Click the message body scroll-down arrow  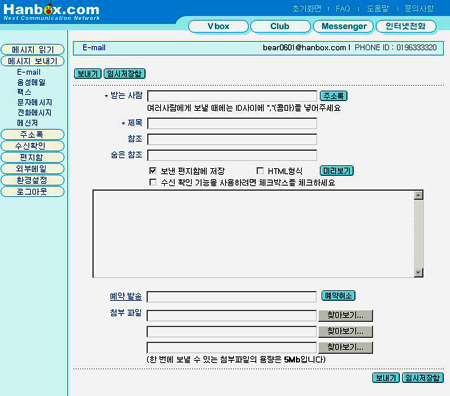pos(419,272)
